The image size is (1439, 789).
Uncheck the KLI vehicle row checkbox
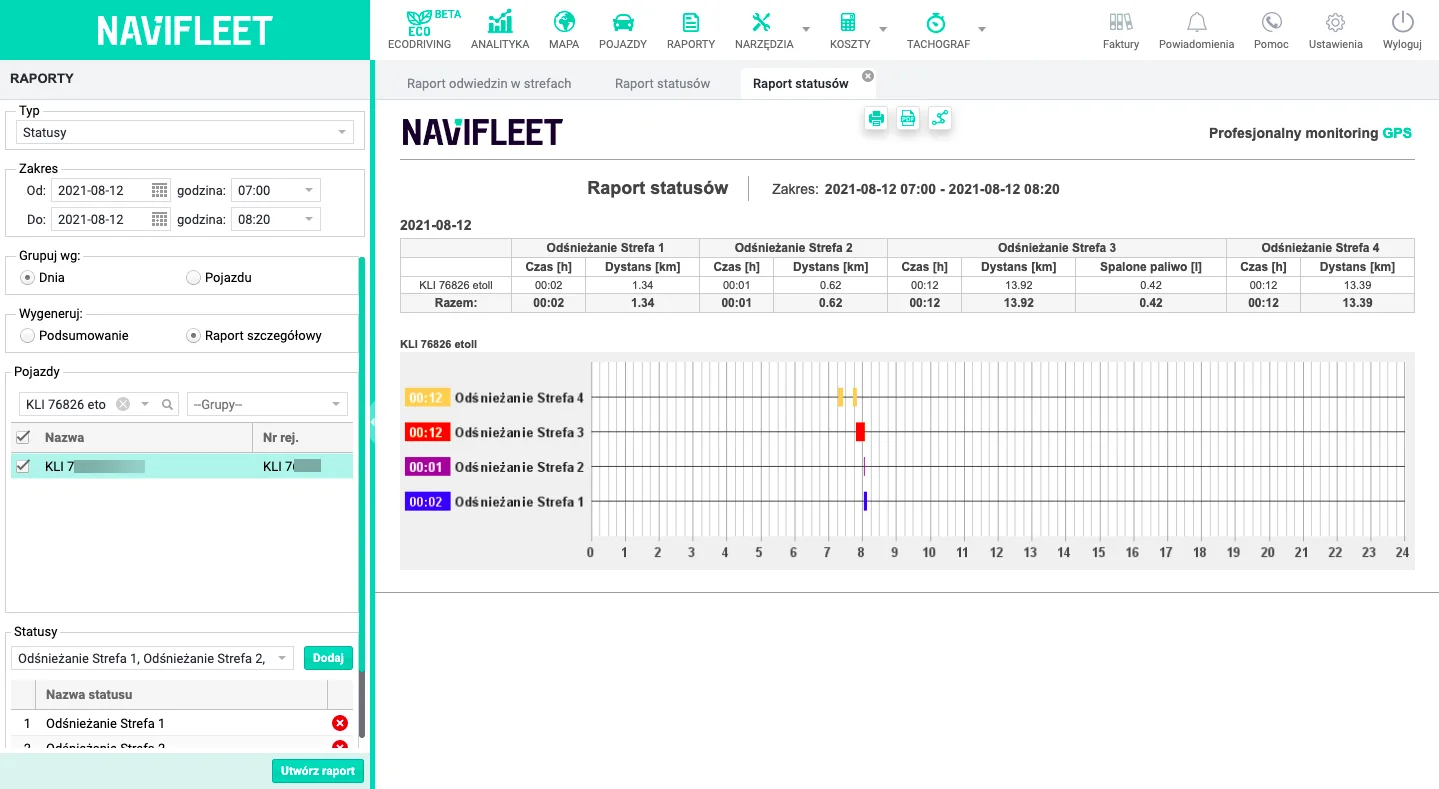tap(24, 466)
